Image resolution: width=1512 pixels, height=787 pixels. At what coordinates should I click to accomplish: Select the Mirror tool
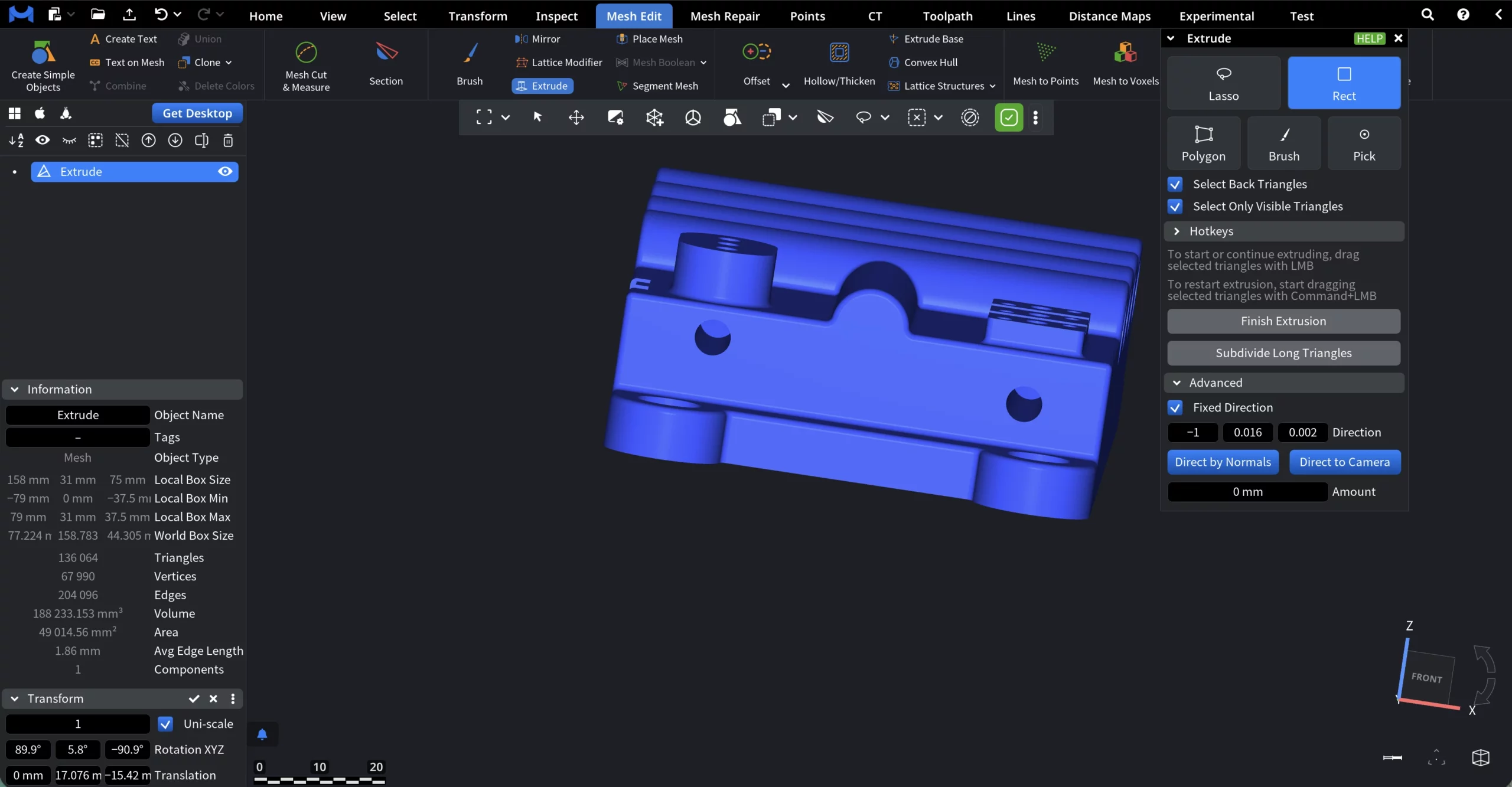[539, 38]
